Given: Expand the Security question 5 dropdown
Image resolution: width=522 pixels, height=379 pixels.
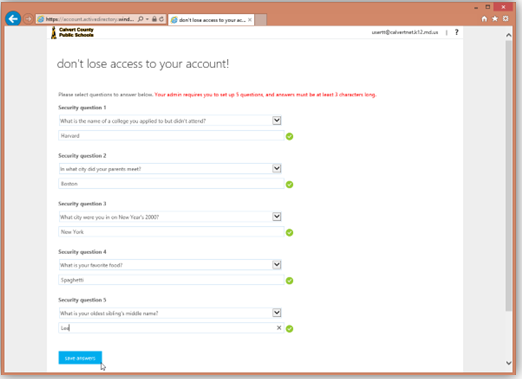Looking at the screenshot, I should 277,313.
